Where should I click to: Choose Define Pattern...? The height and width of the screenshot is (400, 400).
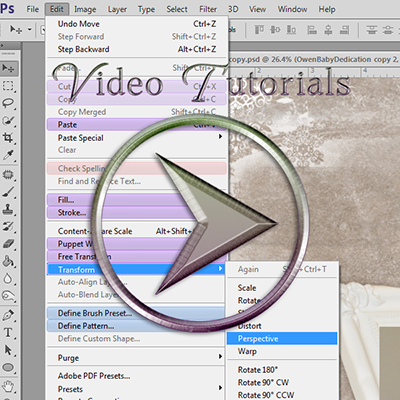click(x=137, y=326)
